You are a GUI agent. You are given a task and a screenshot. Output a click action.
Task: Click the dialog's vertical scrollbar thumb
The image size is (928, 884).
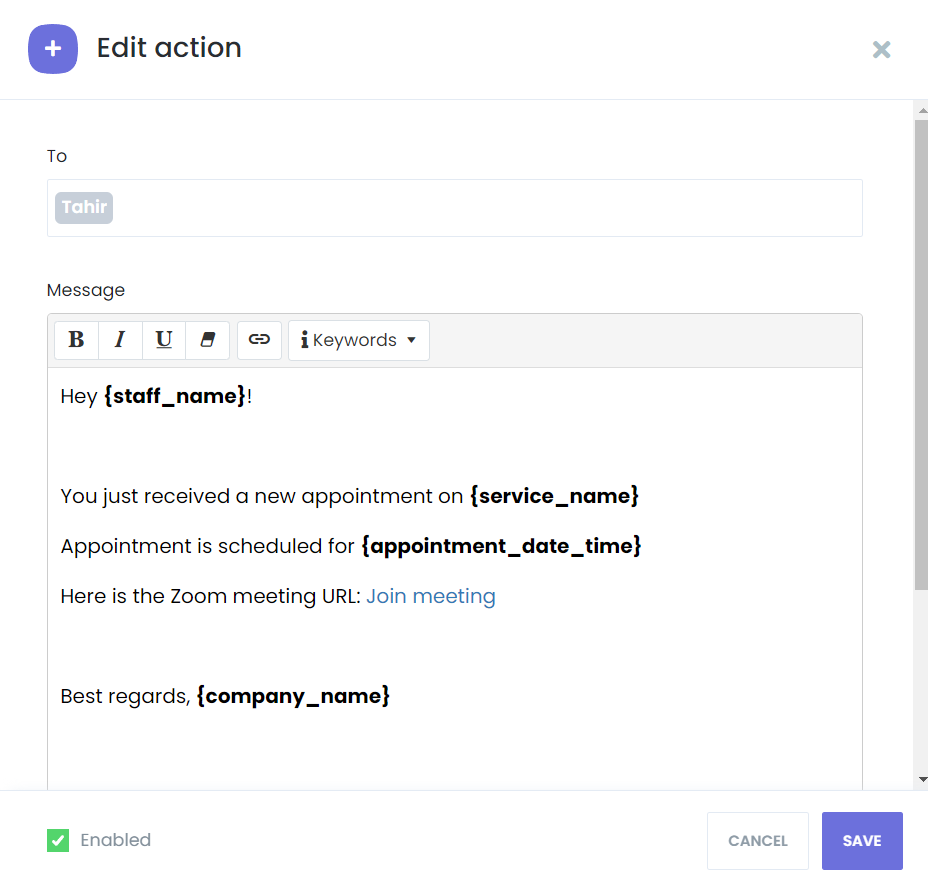point(921,355)
